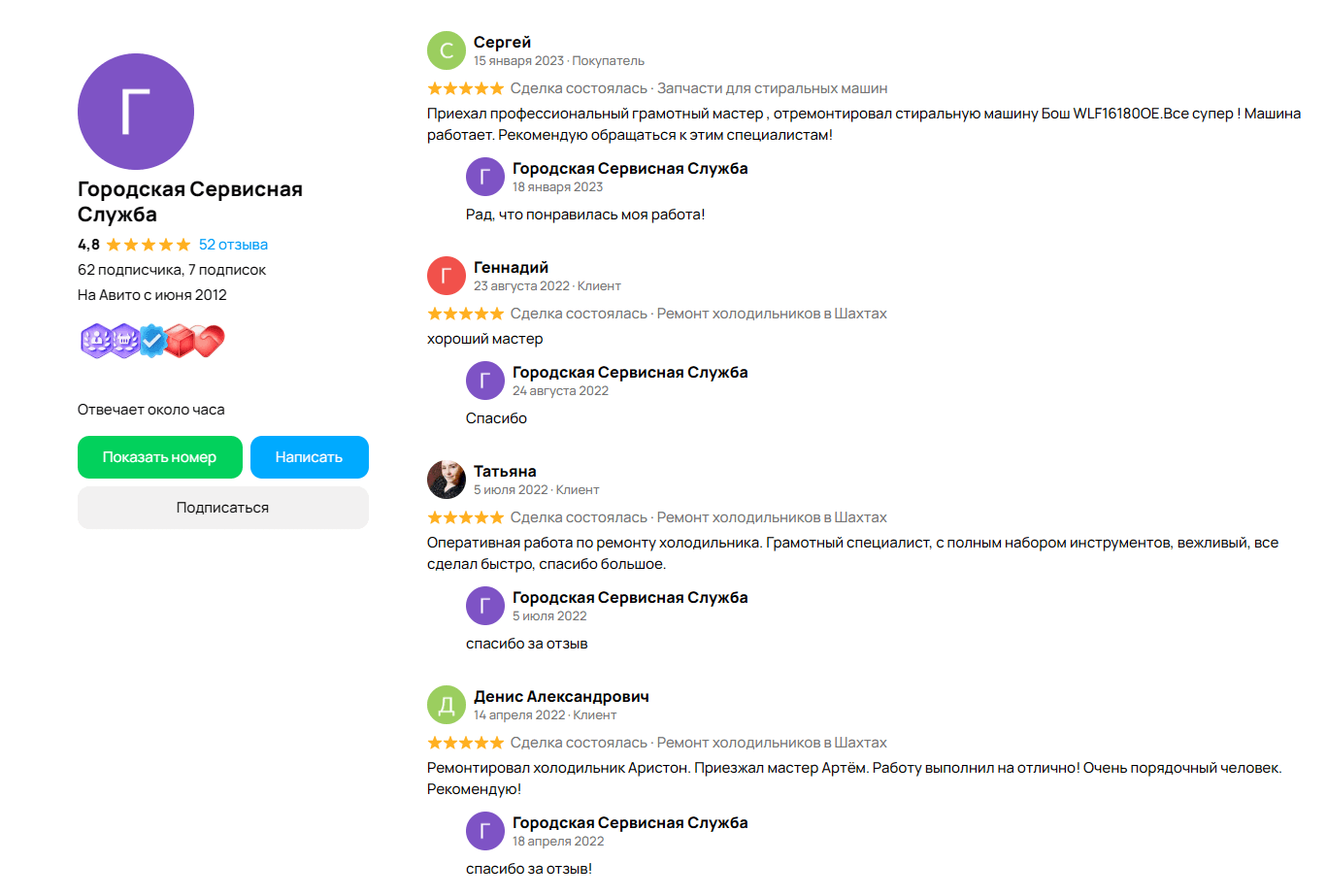This screenshot has height=896, width=1327.
Task: Click the large purple profile avatar
Action: tap(136, 112)
